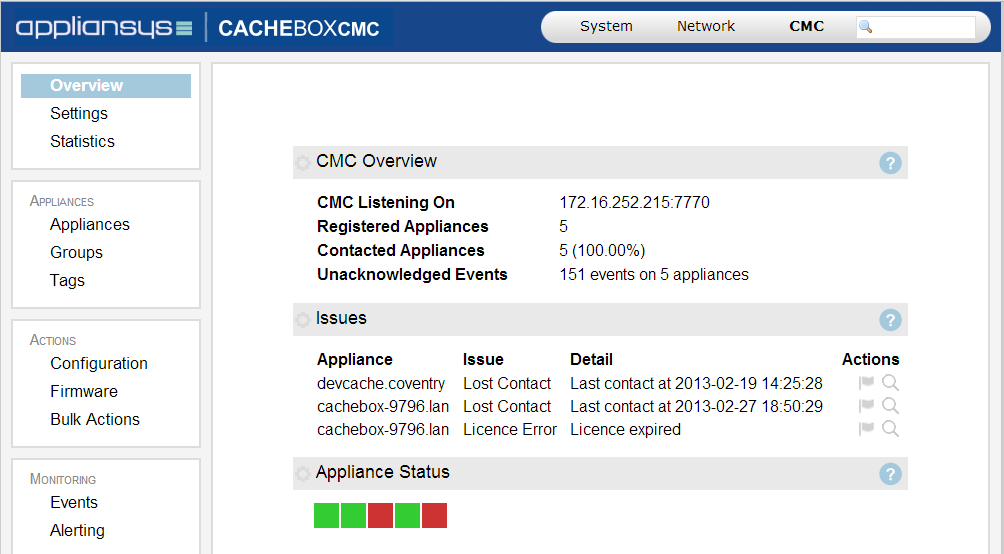The image size is (1004, 554).
Task: Click gear icon beside CMC Overview heading
Action: 303,163
